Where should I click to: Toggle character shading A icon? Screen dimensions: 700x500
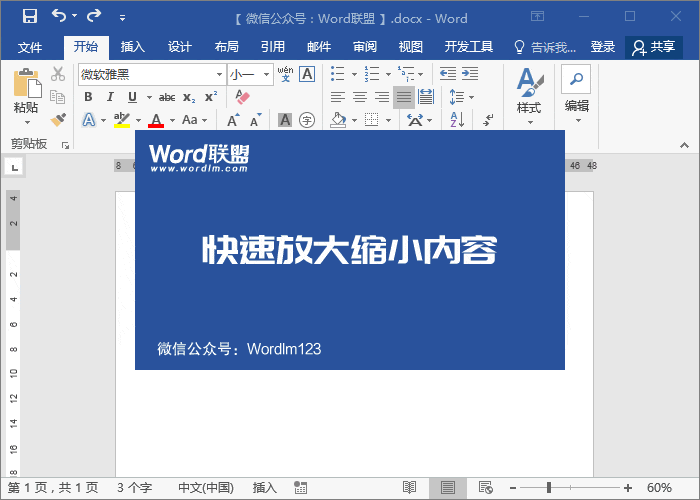point(285,120)
